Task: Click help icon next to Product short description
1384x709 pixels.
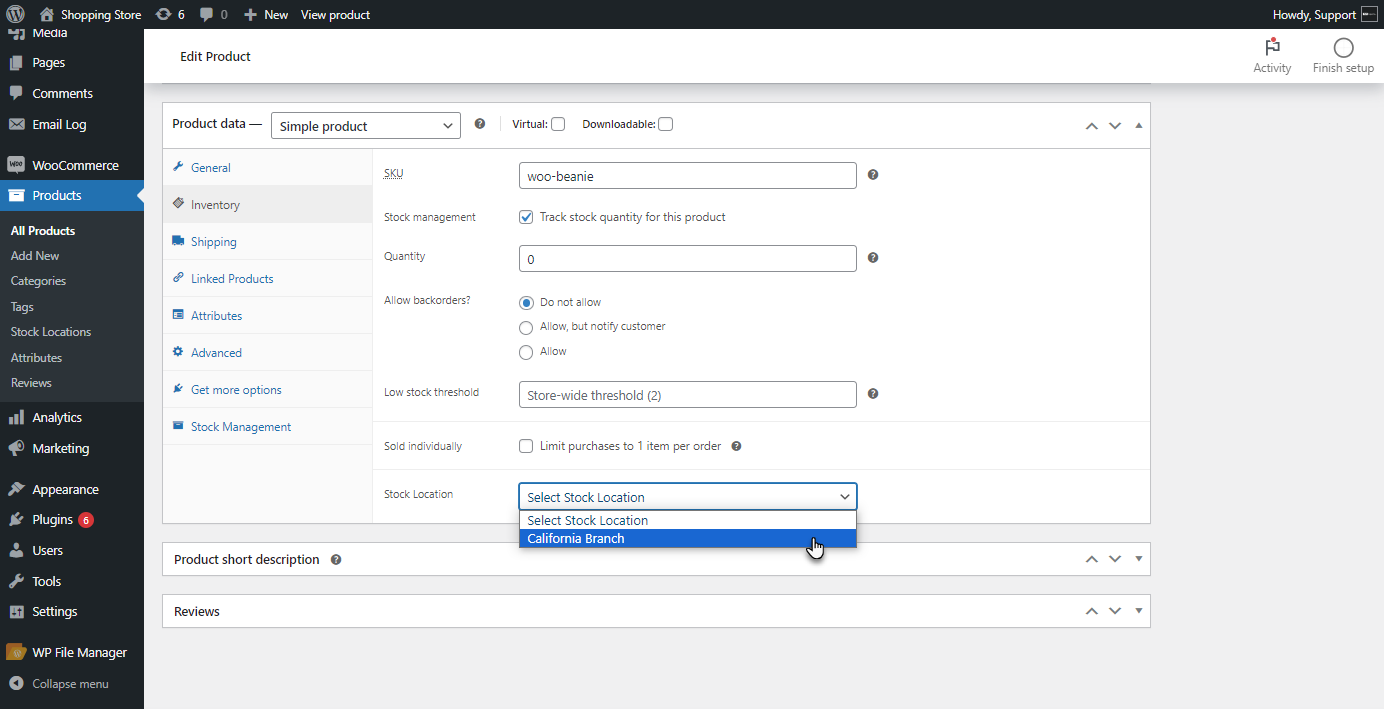Action: point(336,559)
